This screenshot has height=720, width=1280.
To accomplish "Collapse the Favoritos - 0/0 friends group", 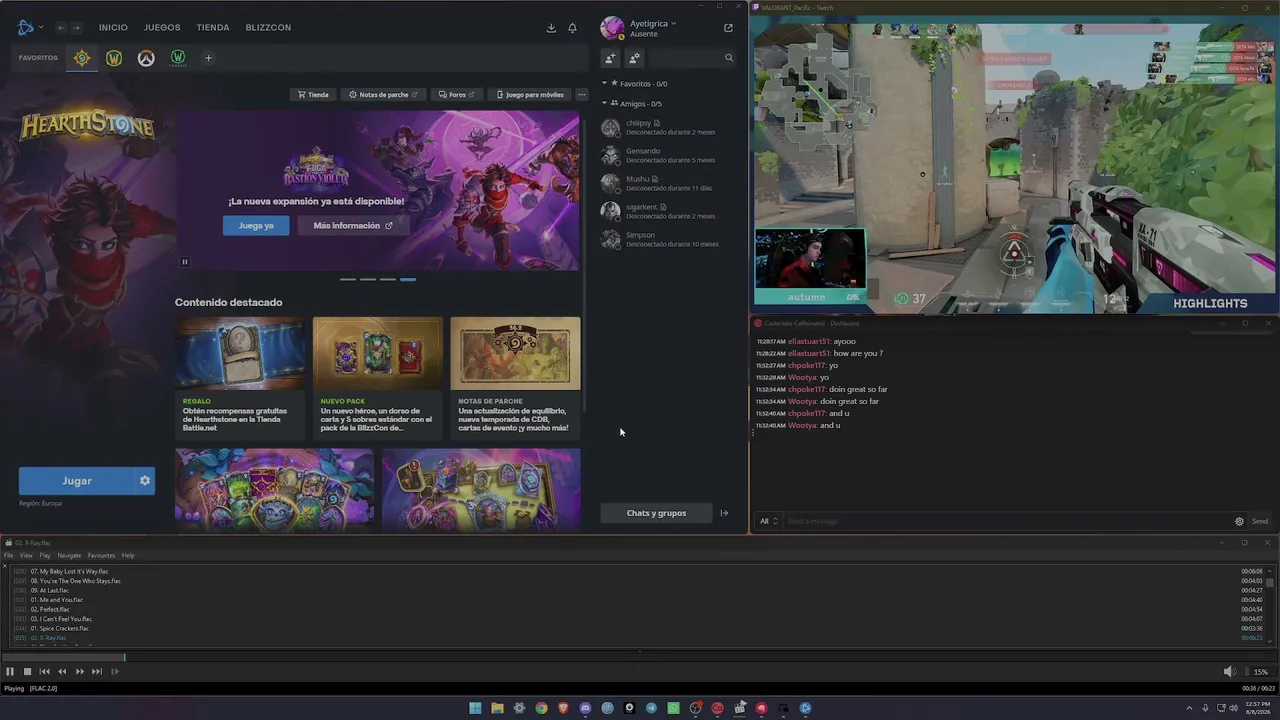I will (x=604, y=84).
